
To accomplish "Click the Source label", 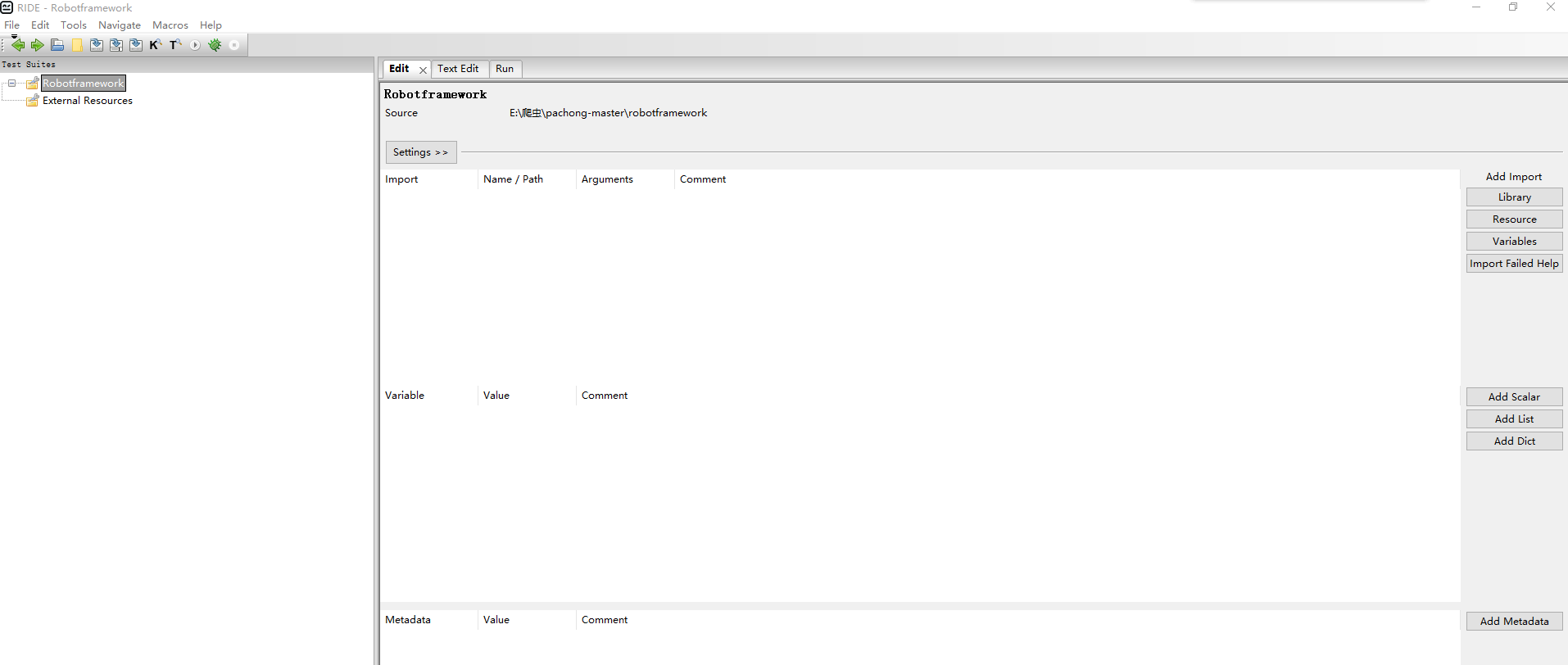I will 401,113.
